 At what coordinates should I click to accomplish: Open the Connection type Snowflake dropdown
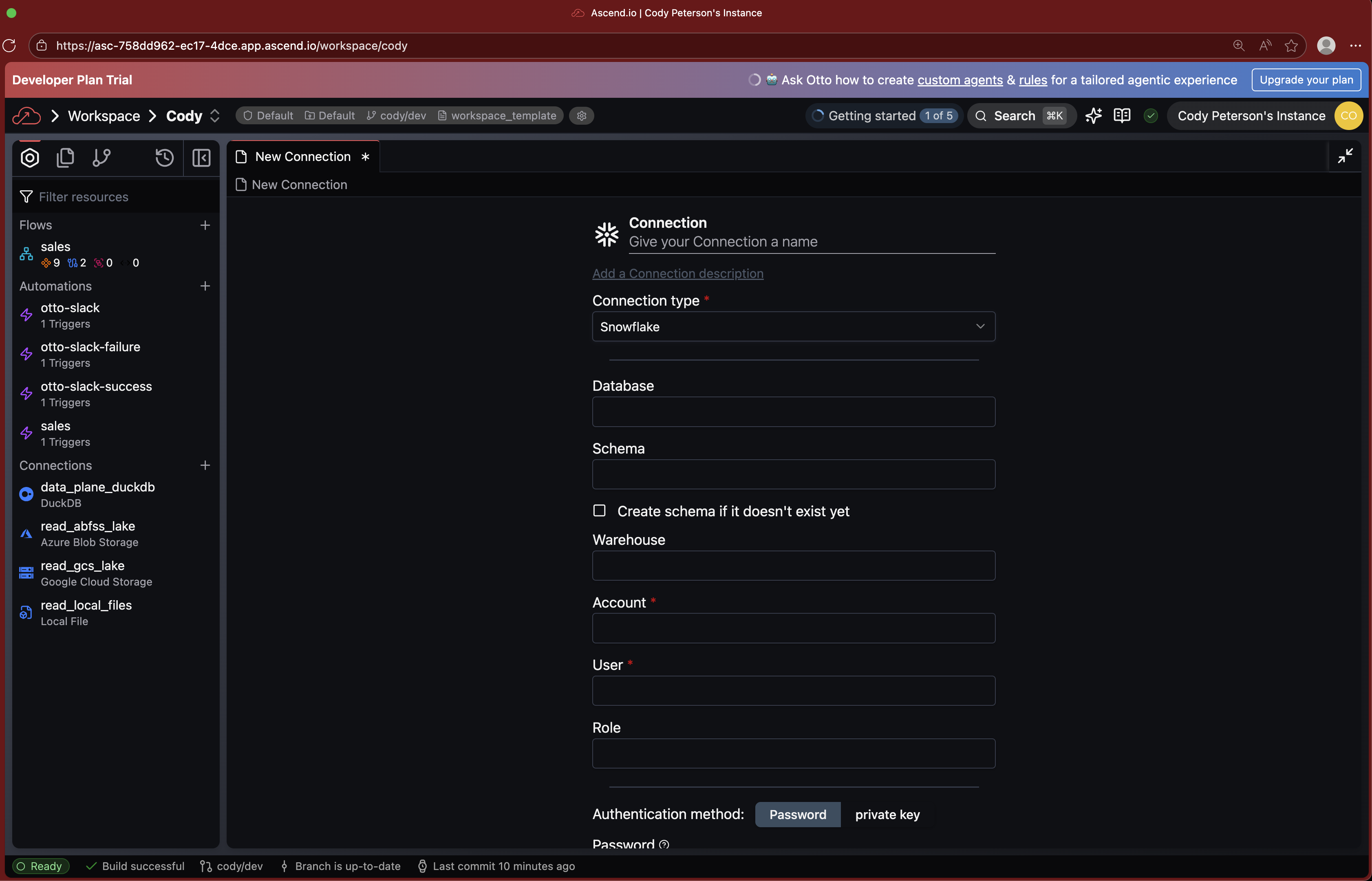pos(793,327)
